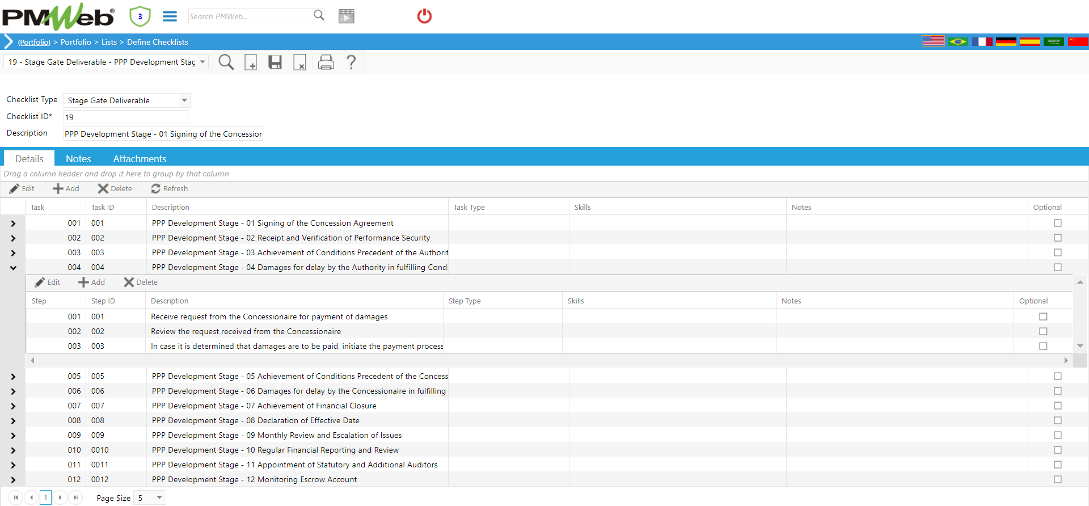
Task: Click Add in the steps sub-grid toolbar
Action: [92, 282]
